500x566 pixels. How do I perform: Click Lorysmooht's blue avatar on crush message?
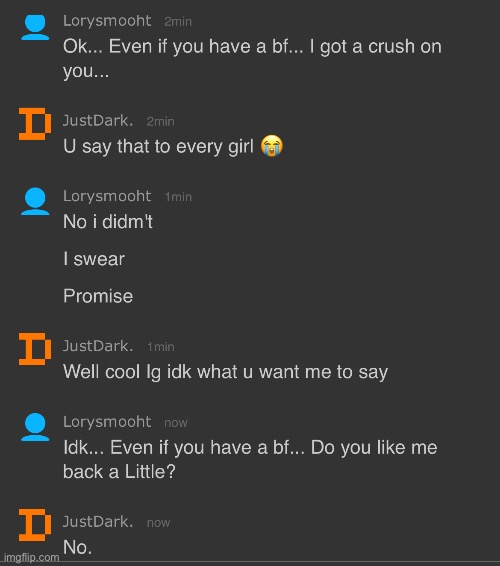click(35, 27)
